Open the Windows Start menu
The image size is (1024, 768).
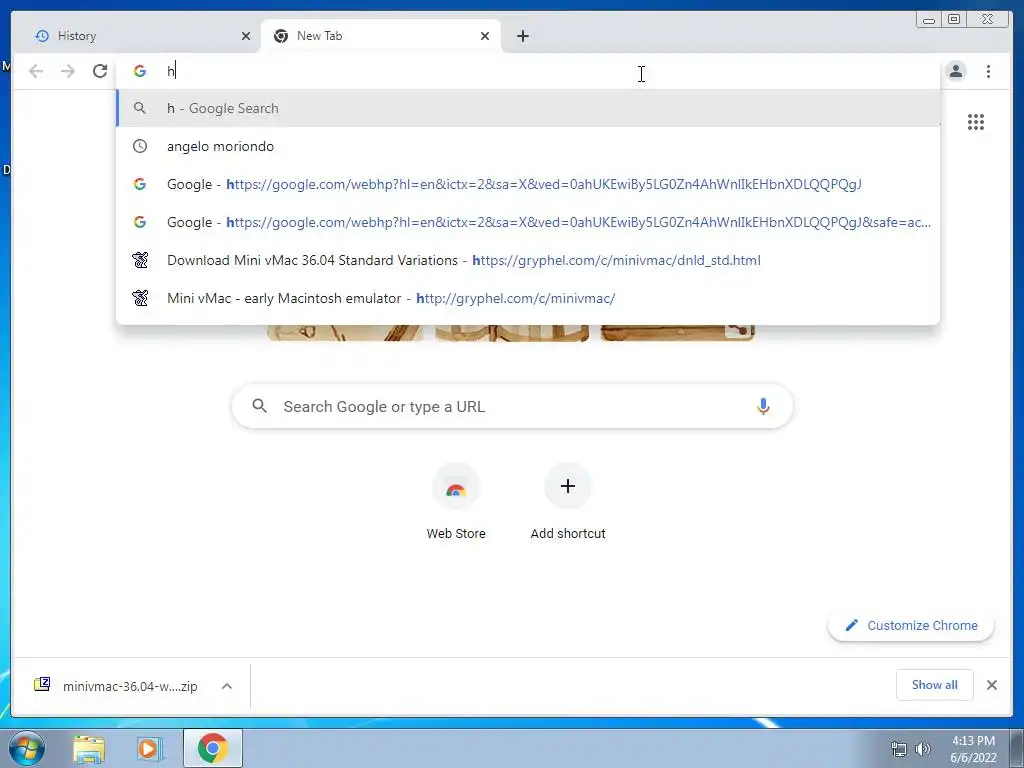27,748
